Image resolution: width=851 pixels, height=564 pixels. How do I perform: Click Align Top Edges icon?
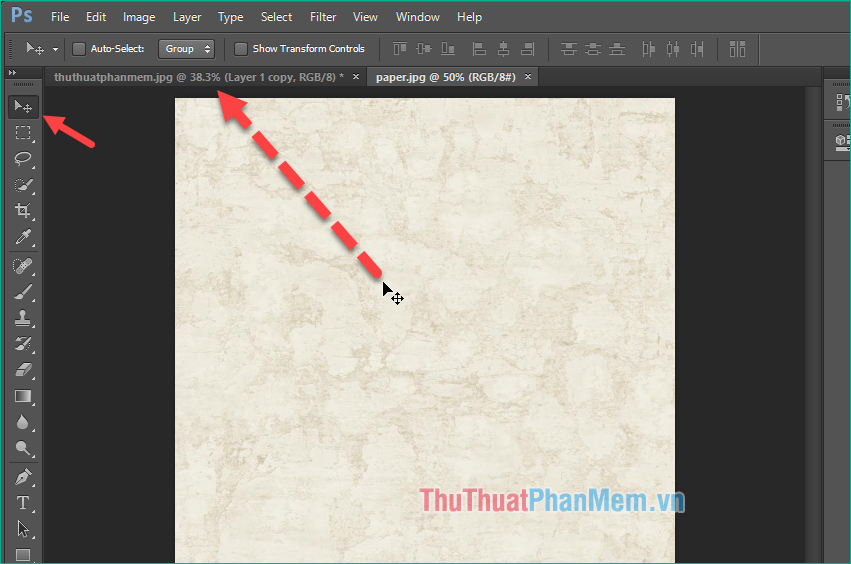400,49
